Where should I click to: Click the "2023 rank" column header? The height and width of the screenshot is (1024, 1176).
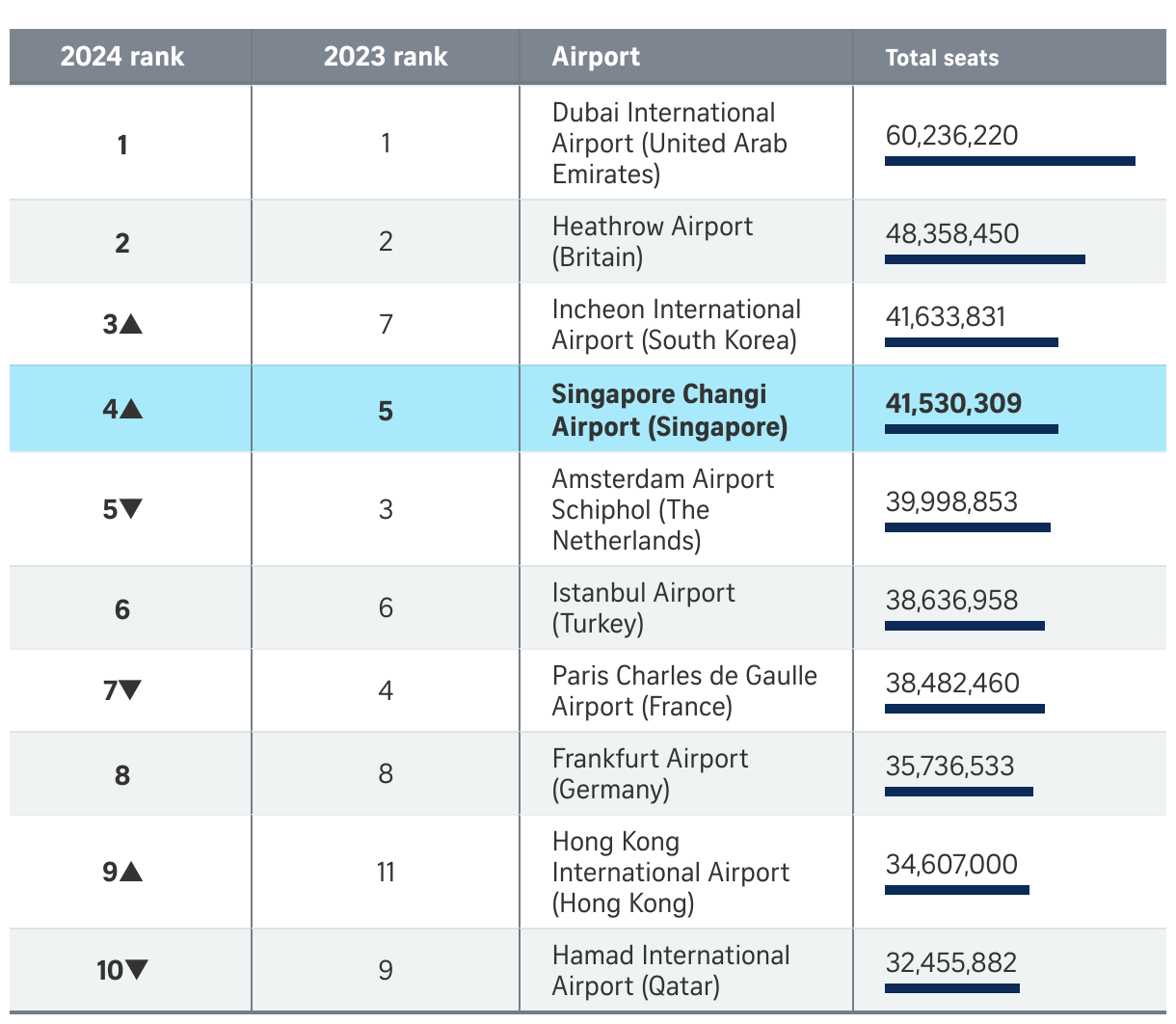[386, 57]
